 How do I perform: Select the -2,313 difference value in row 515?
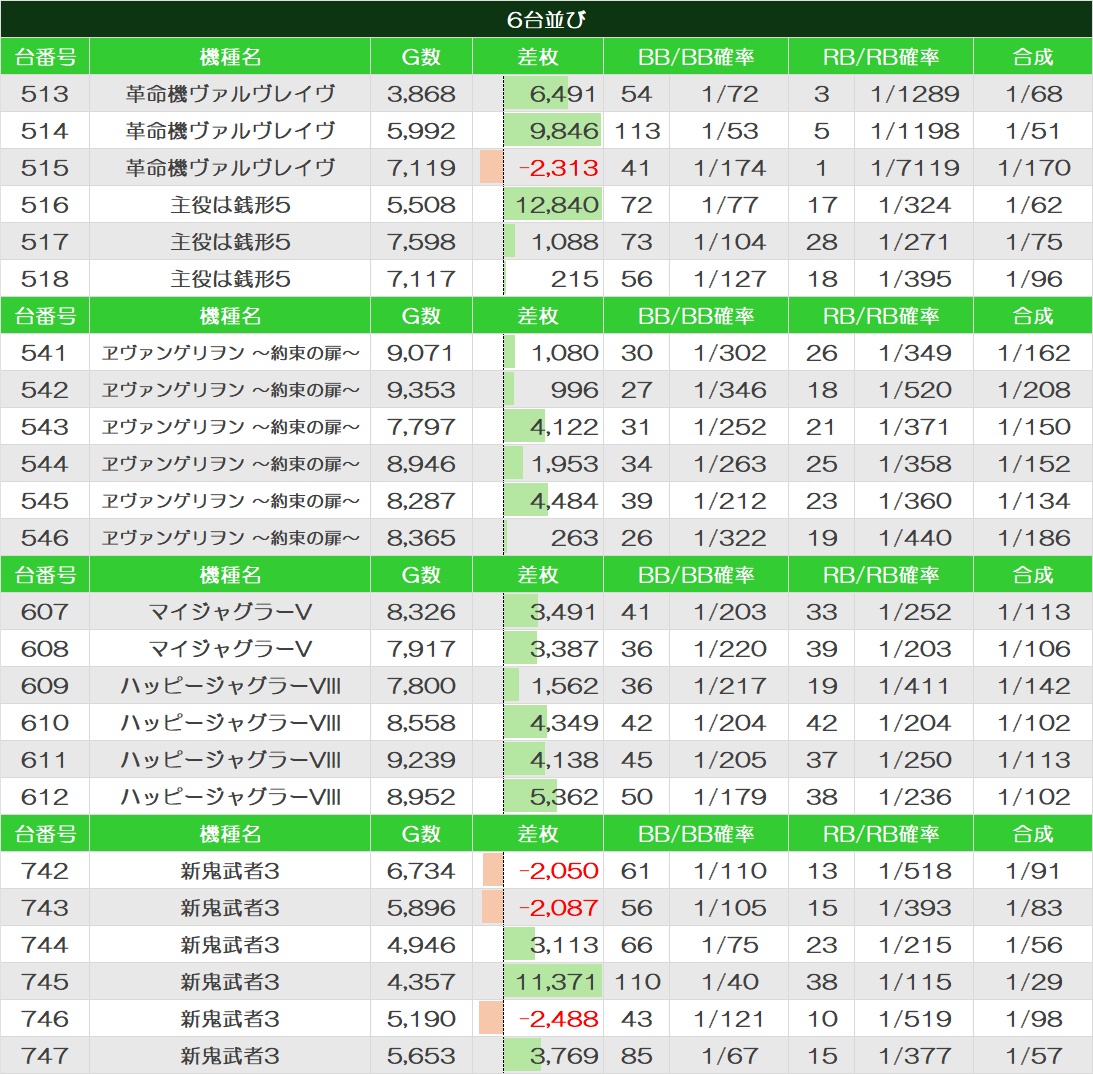558,167
